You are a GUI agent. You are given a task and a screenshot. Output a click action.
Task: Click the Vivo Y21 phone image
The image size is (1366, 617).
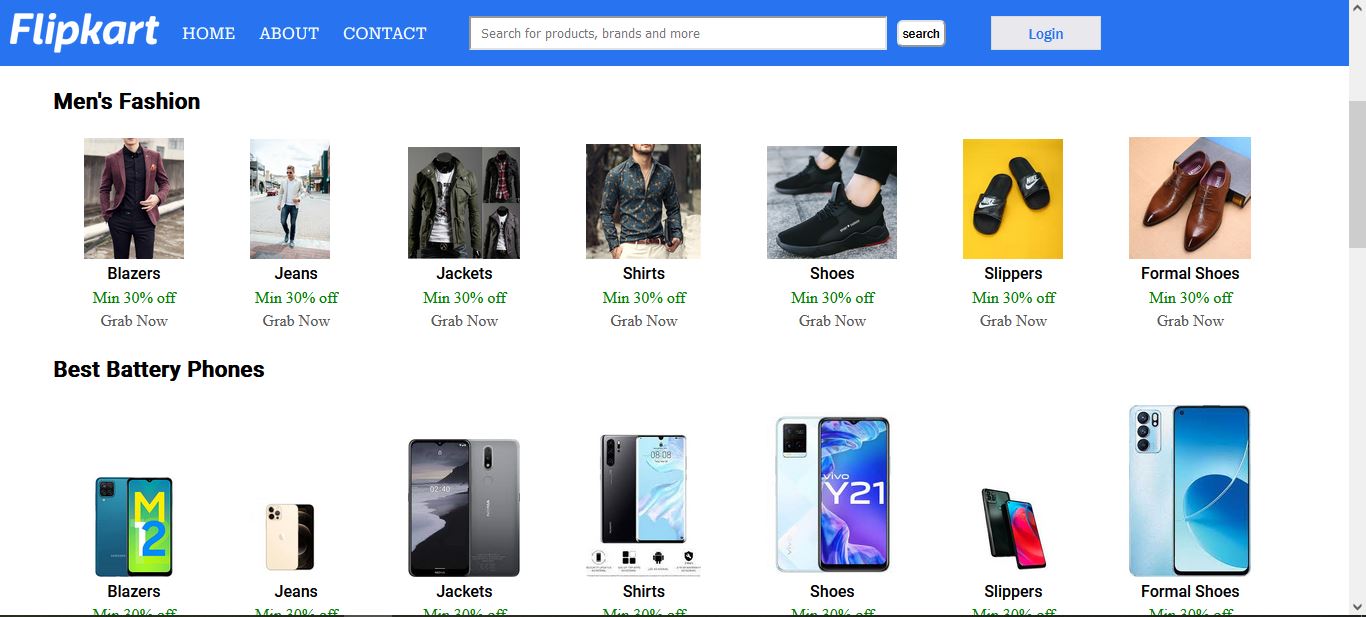pos(832,491)
